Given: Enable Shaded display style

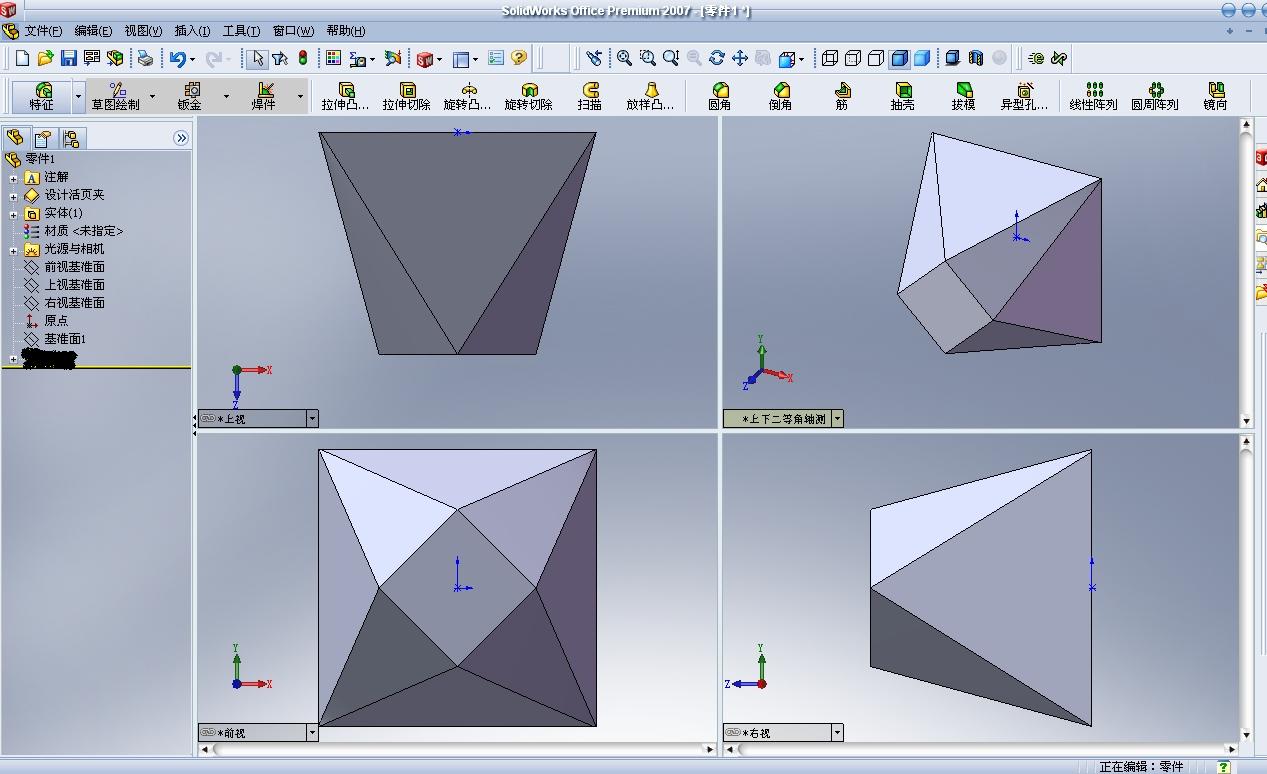Looking at the screenshot, I should pos(921,59).
